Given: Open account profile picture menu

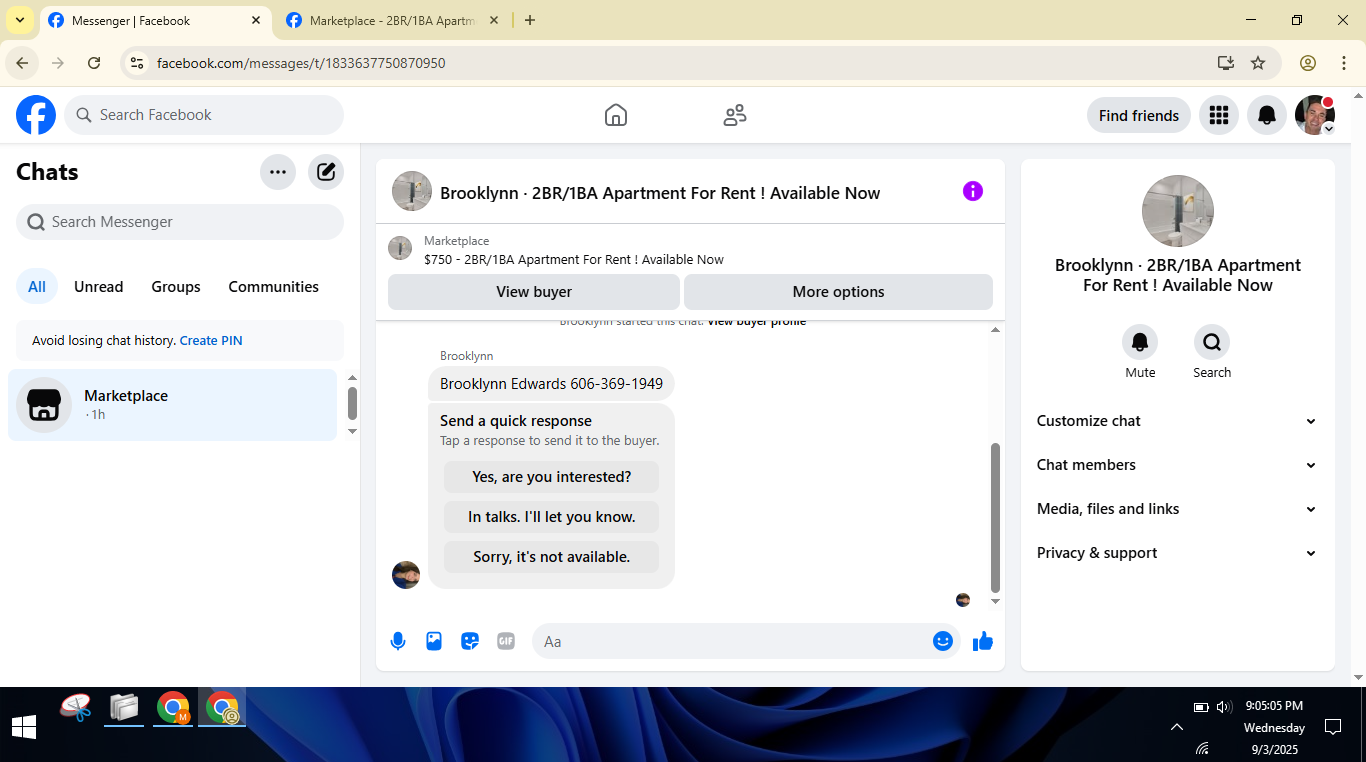Looking at the screenshot, I should [1314, 115].
